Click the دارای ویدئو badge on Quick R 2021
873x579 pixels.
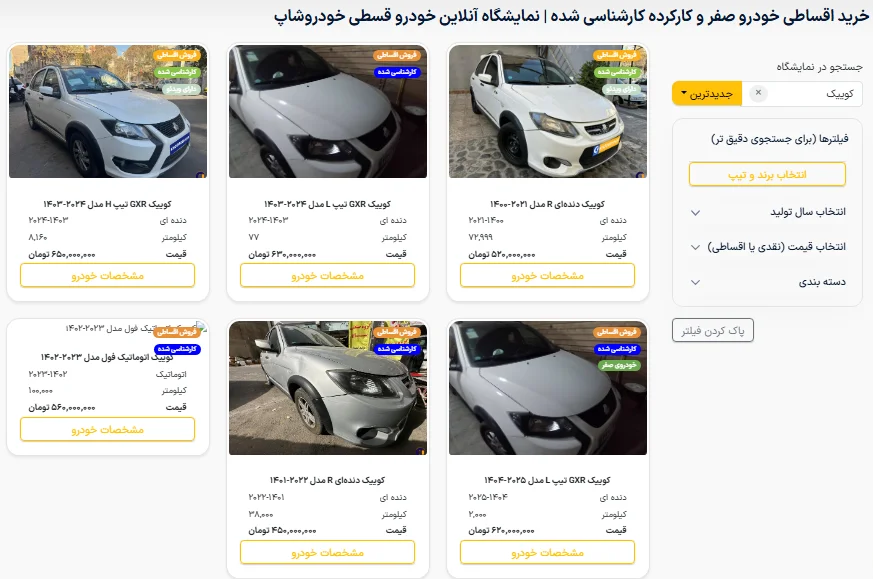point(620,89)
